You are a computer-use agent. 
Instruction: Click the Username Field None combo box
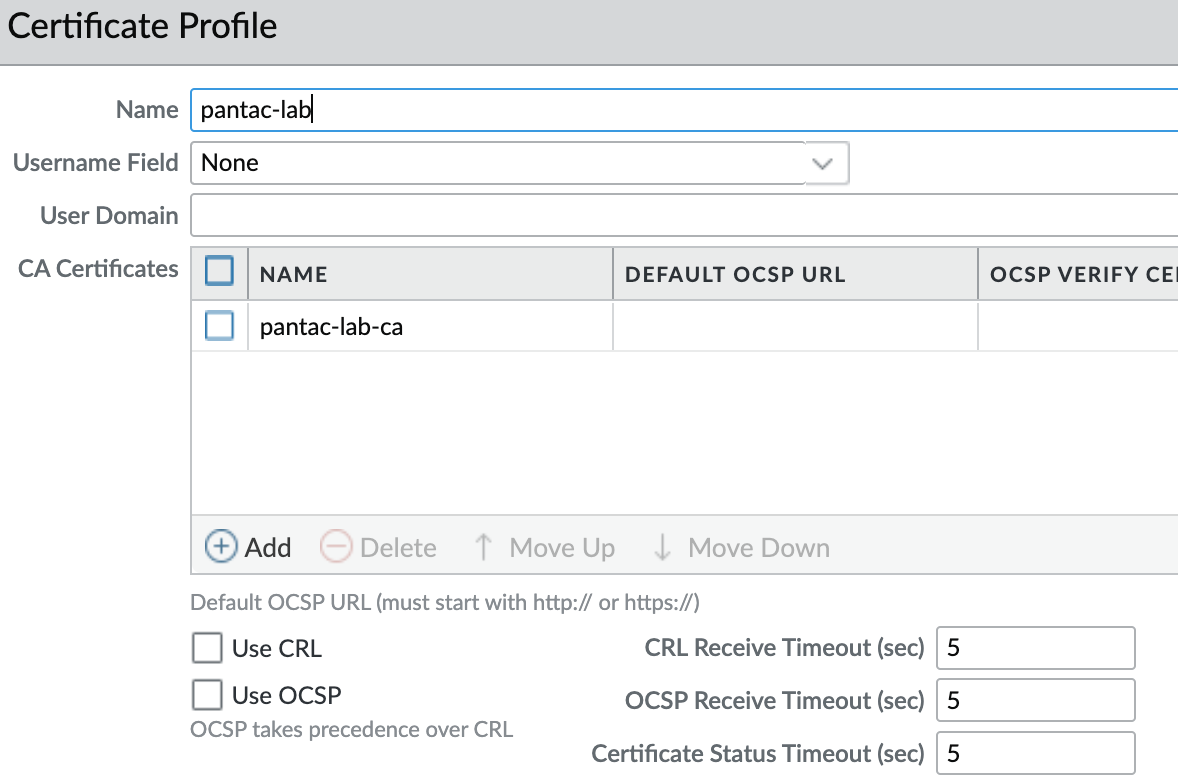pos(498,163)
